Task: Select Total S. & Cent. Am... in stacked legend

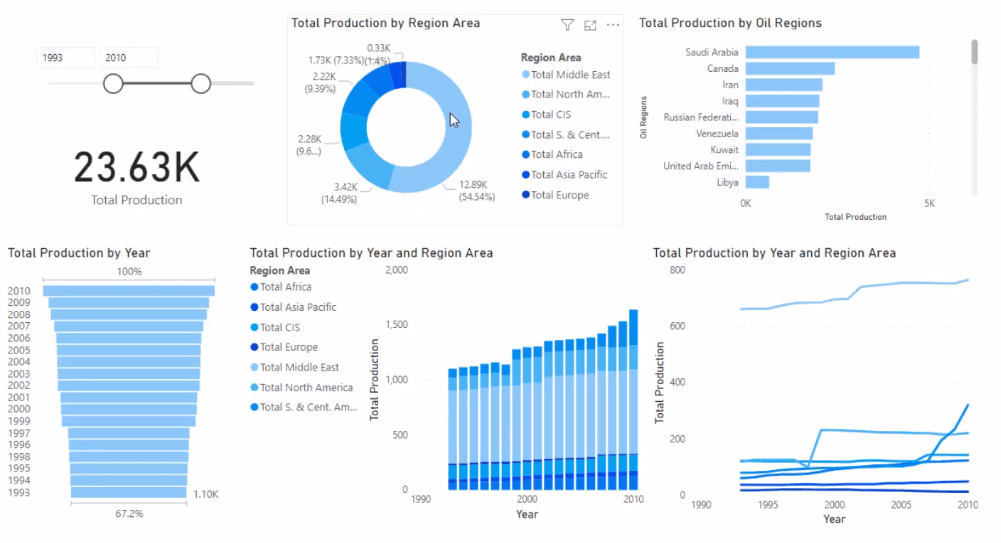Action: click(x=304, y=407)
